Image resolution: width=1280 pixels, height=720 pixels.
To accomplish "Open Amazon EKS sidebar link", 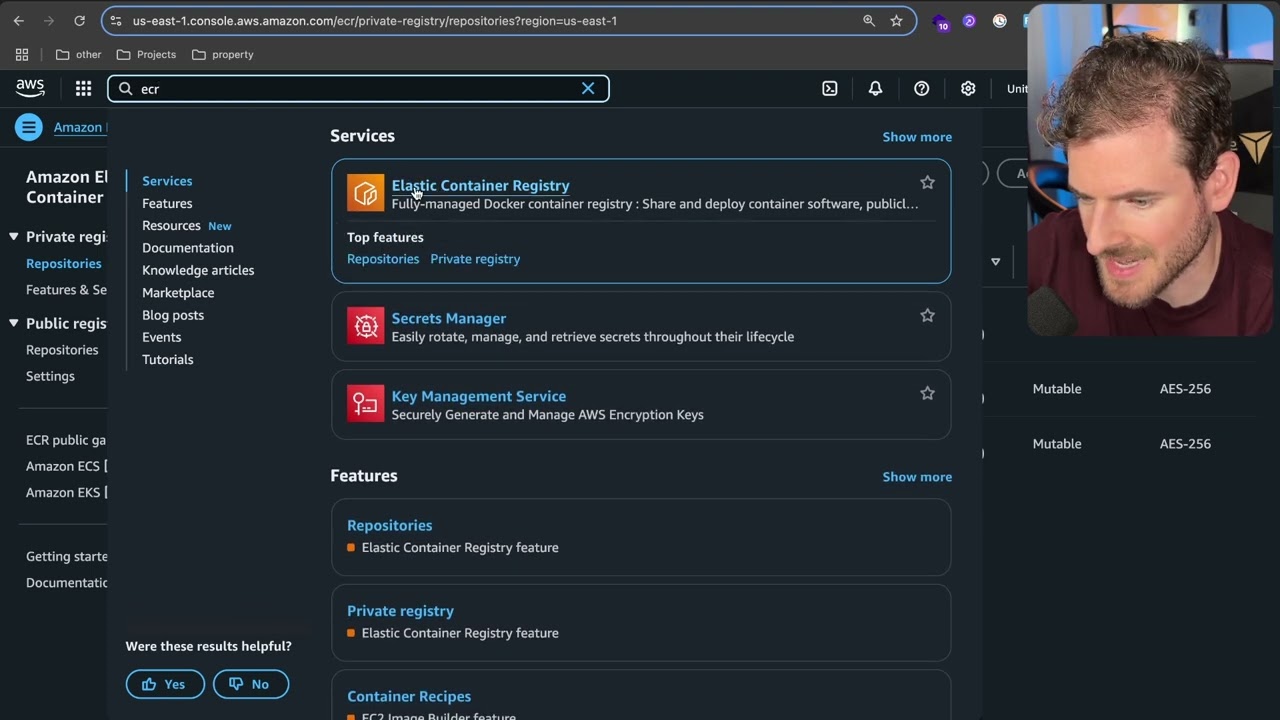I will coord(66,492).
